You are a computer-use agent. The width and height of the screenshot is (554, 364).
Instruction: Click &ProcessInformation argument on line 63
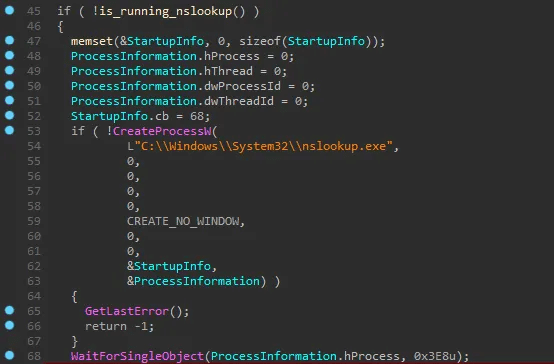click(193, 281)
